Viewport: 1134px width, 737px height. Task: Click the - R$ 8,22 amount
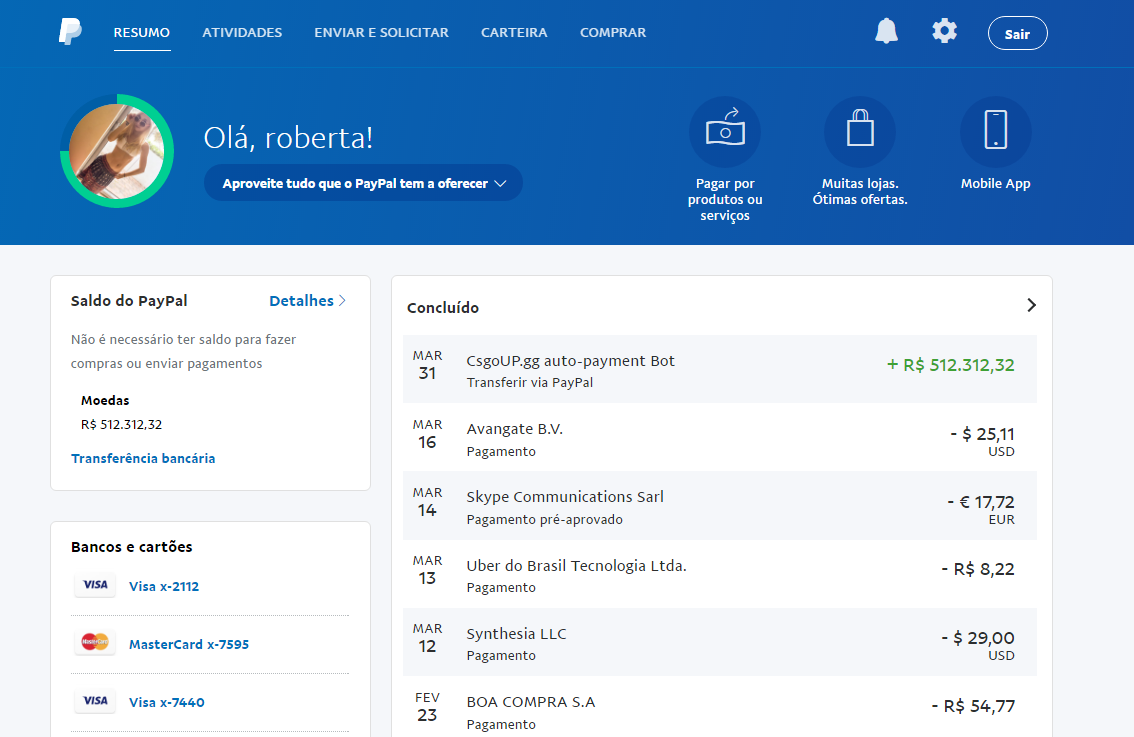tap(978, 569)
